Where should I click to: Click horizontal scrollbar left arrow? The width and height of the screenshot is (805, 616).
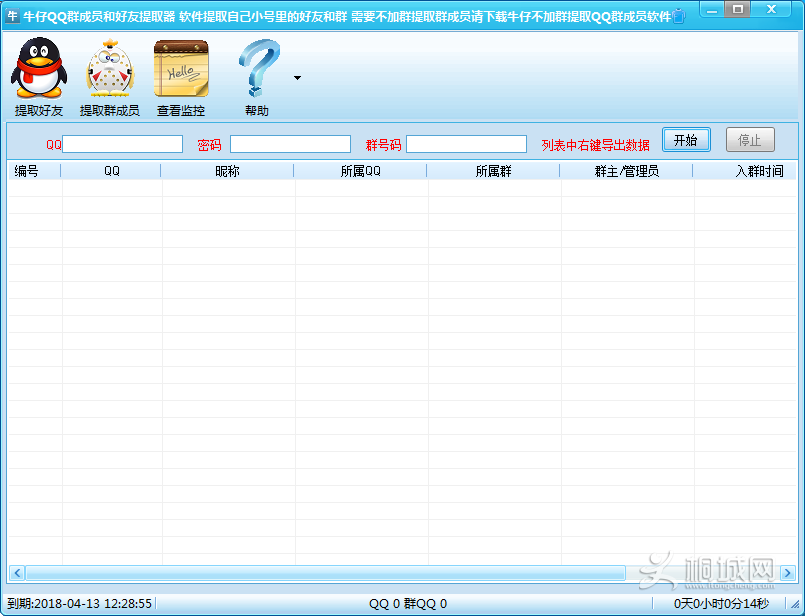click(x=15, y=573)
